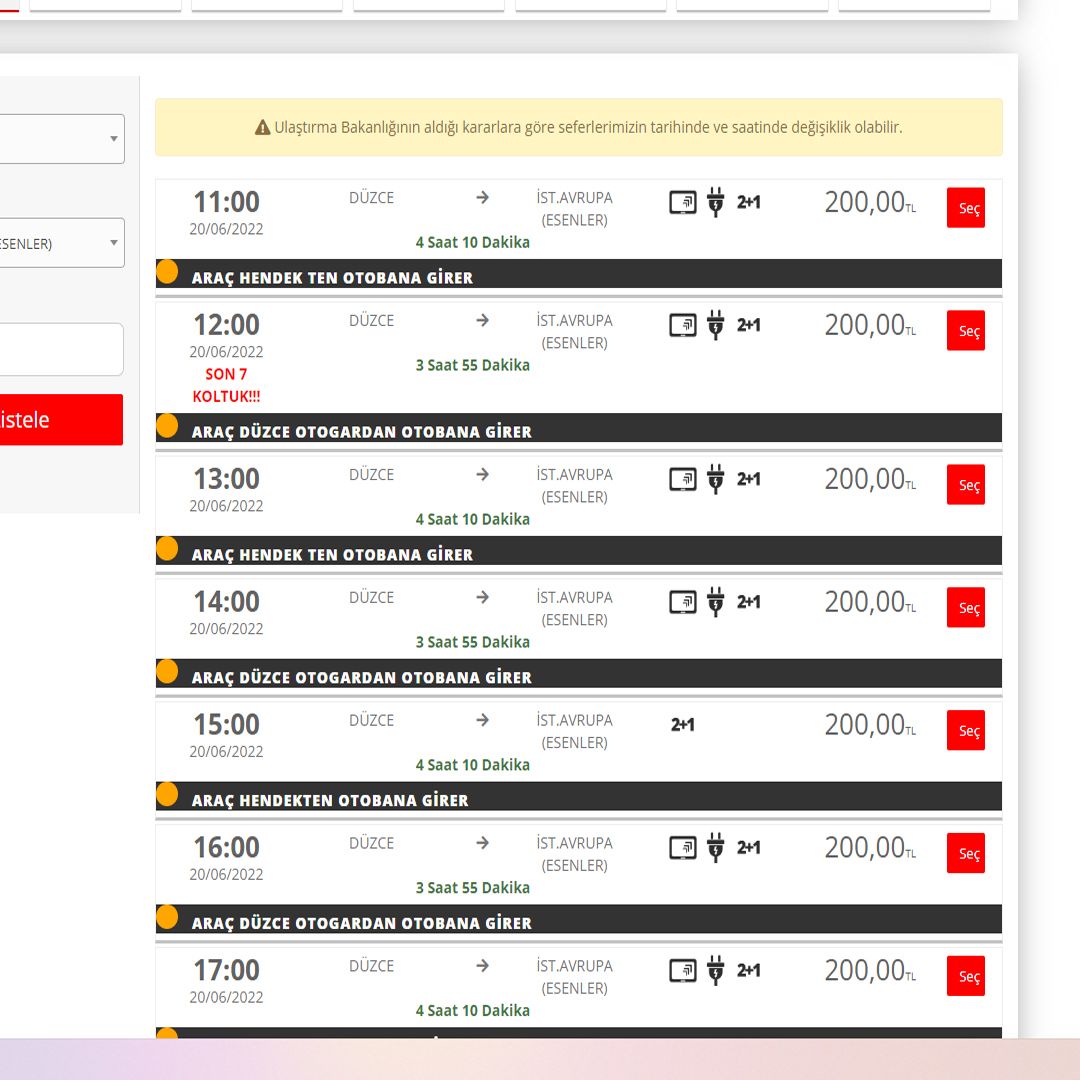1080x1080 pixels.
Task: Pick the 16:00 bus via Seç
Action: click(966, 853)
